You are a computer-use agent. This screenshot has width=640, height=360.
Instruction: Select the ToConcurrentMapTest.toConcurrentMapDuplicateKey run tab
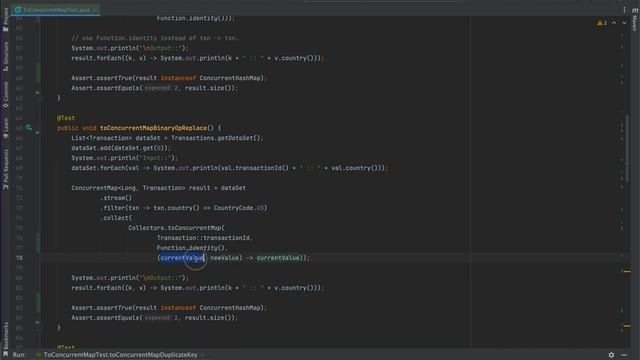[x=120, y=355]
